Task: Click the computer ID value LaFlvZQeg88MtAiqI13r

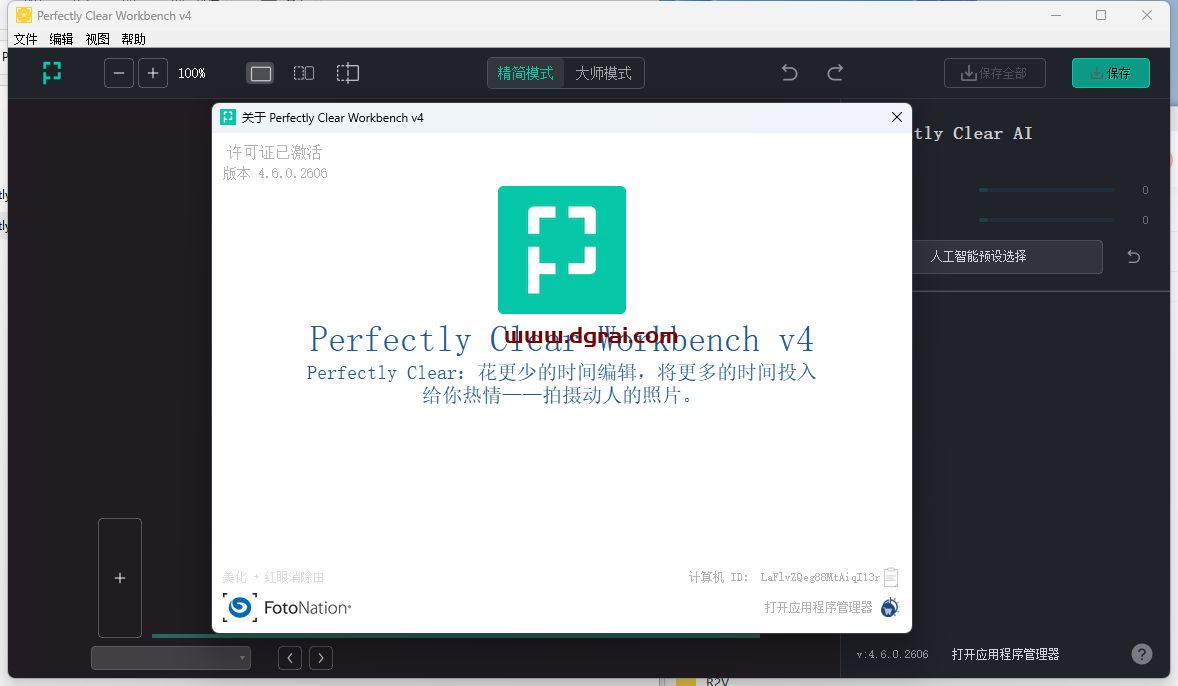Action: (820, 577)
